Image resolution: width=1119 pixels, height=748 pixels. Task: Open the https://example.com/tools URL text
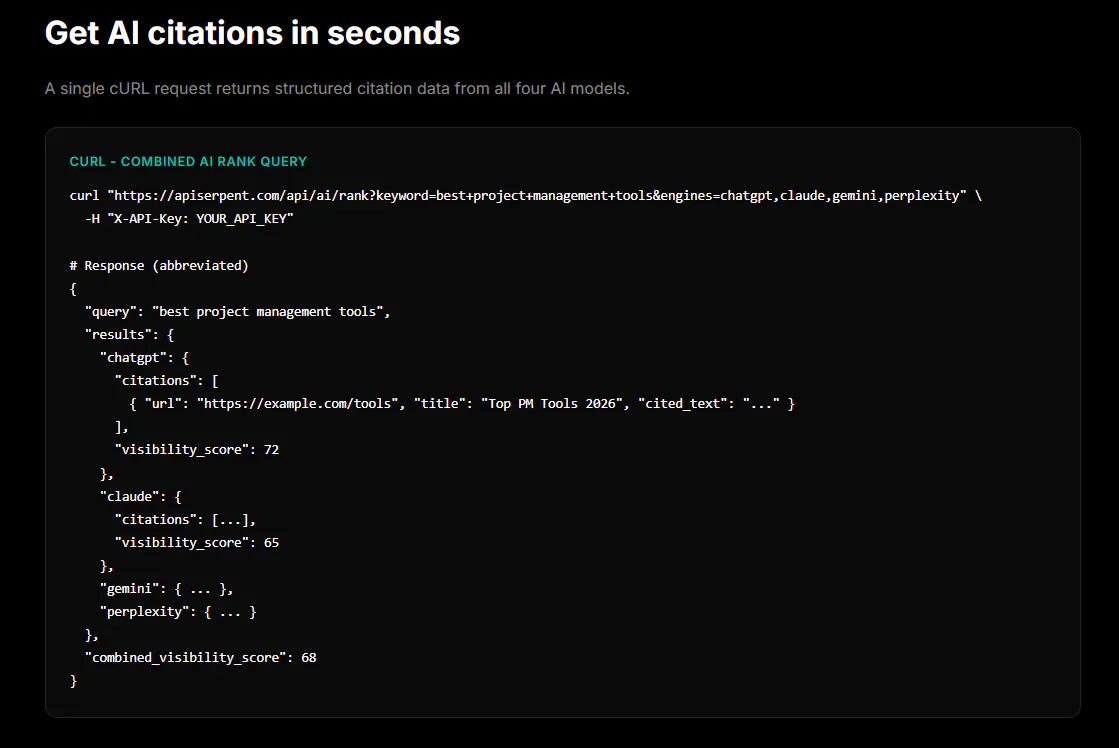pos(298,404)
